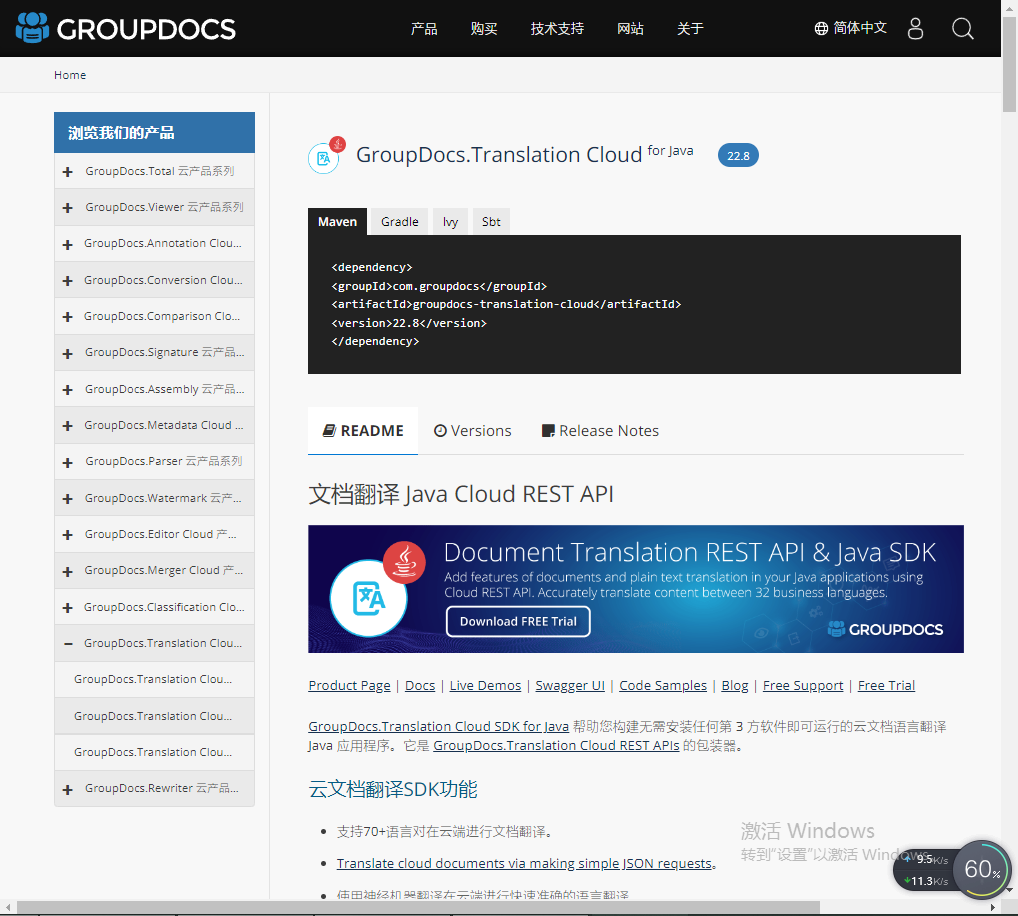The width and height of the screenshot is (1018, 916).
Task: Select the Release Notes tab
Action: click(601, 430)
